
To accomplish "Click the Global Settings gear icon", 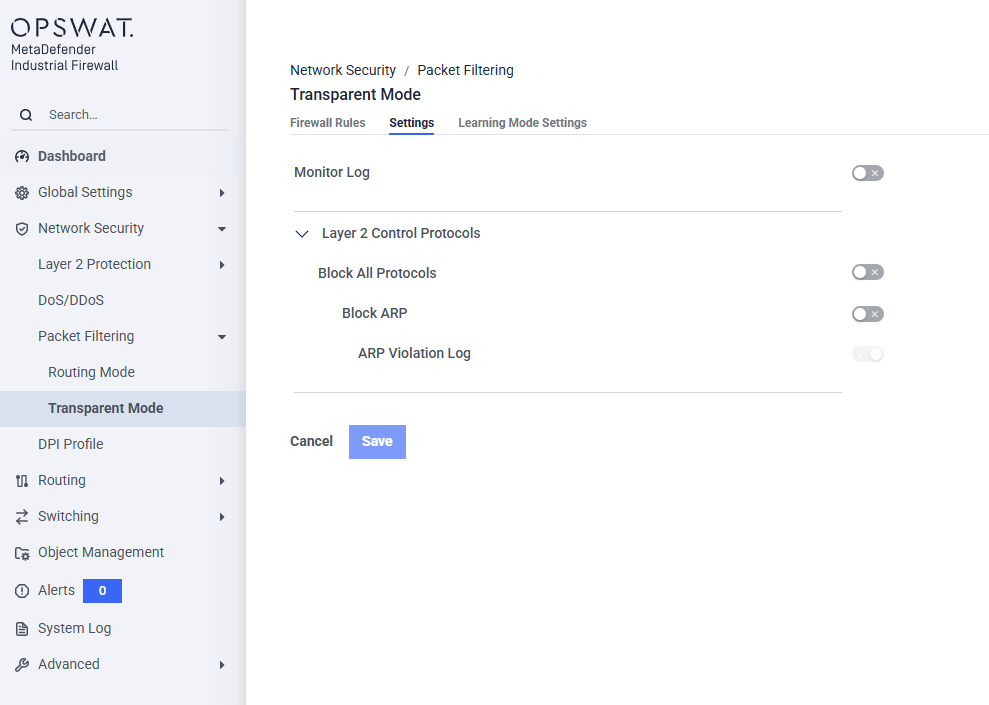I will (x=22, y=193).
